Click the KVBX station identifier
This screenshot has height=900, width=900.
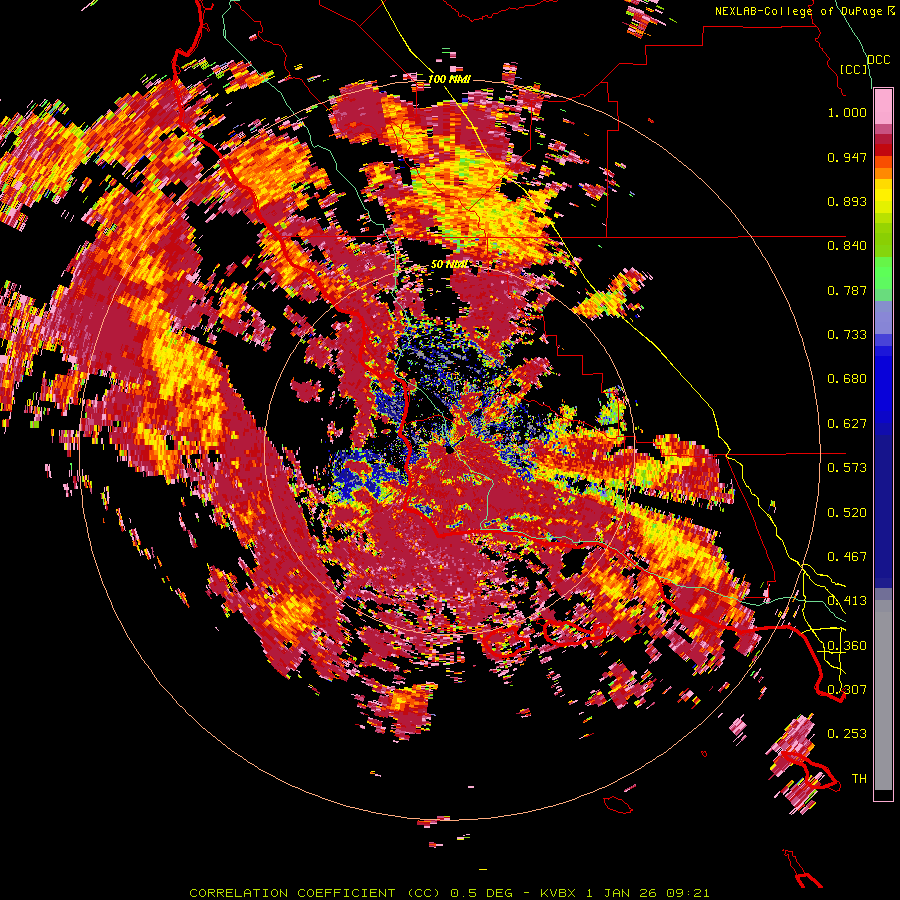point(559,893)
